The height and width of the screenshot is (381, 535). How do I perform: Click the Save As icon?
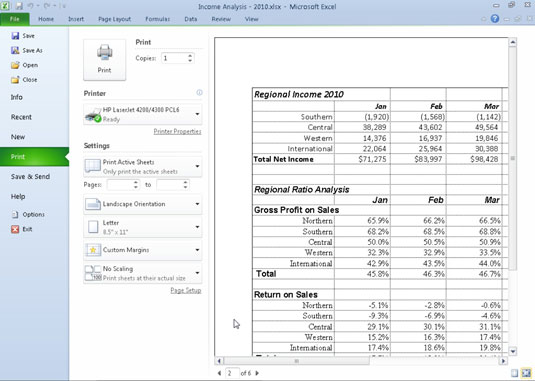(x=15, y=50)
